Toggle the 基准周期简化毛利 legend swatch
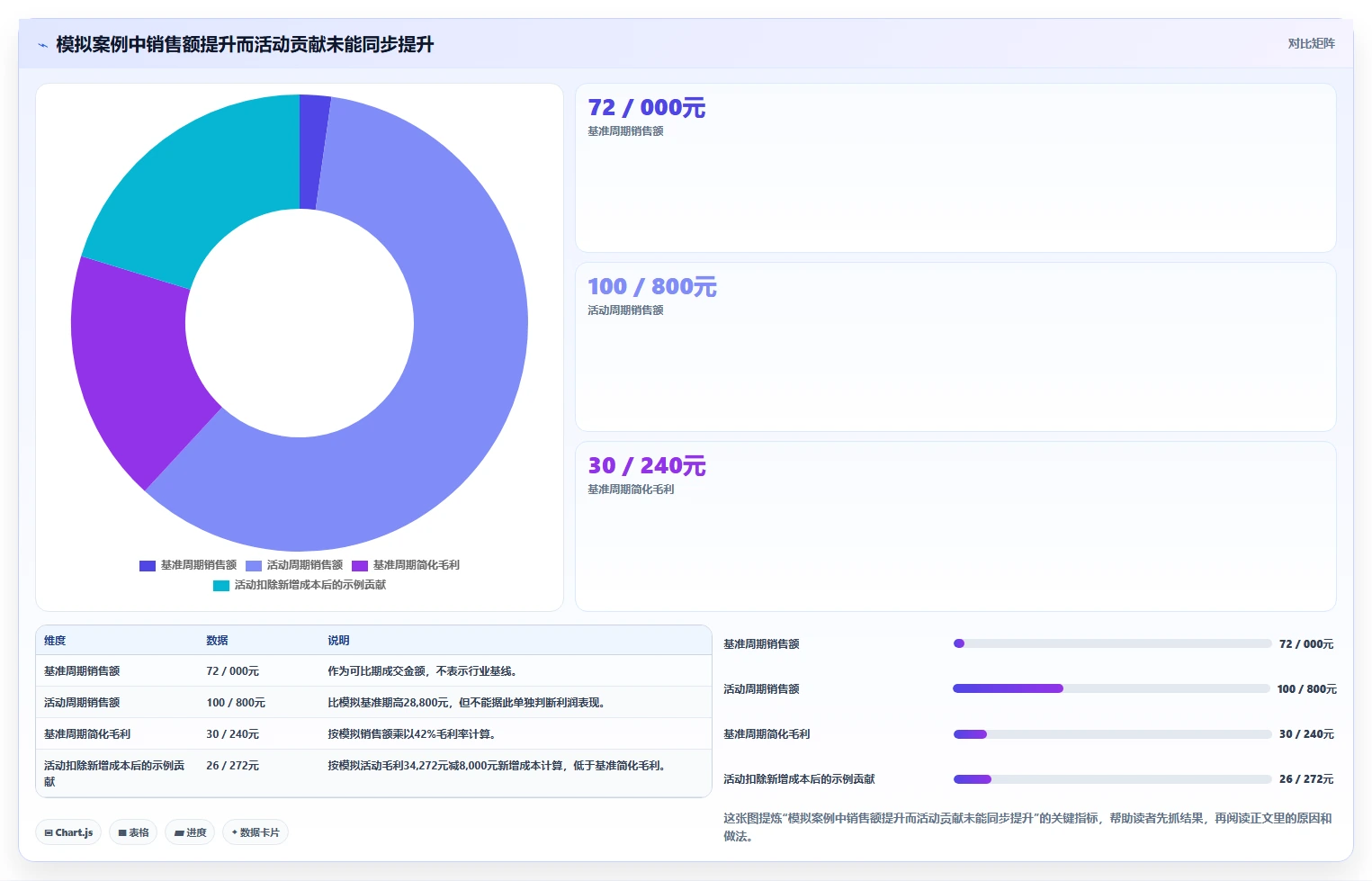This screenshot has height=881, width=1372. [360, 565]
